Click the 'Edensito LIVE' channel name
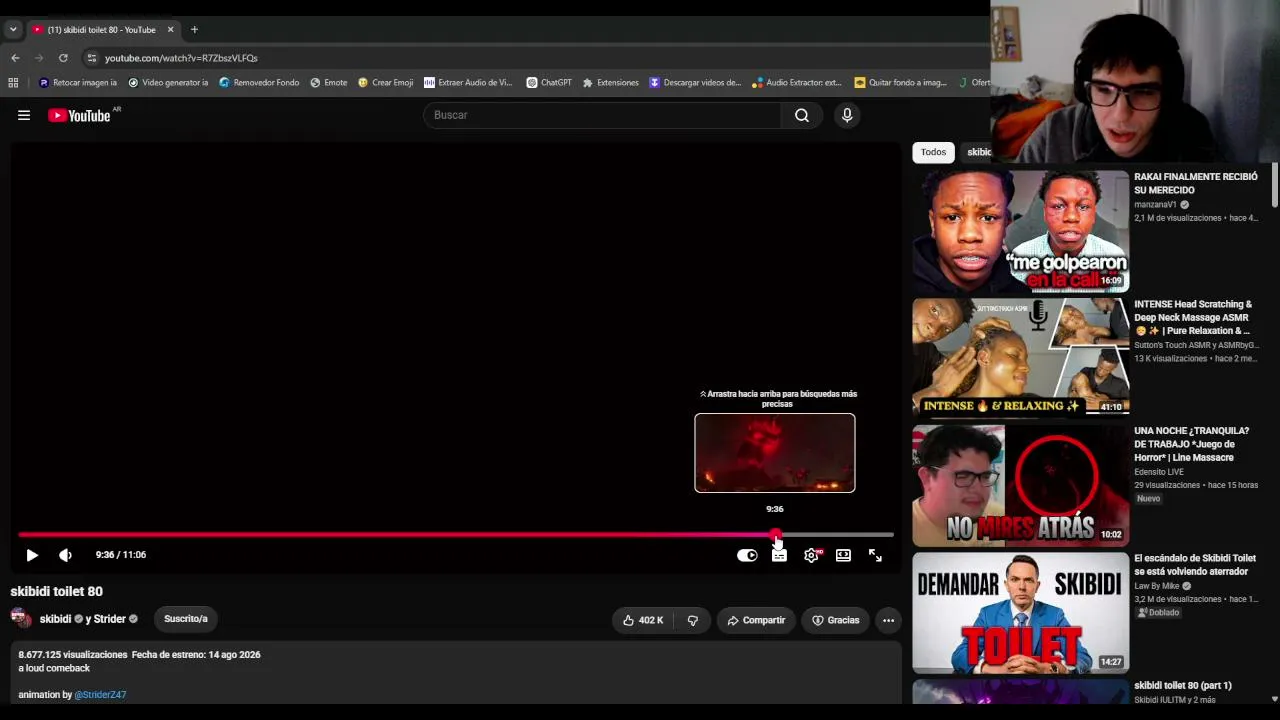This screenshot has height=720, width=1280. (x=1159, y=472)
